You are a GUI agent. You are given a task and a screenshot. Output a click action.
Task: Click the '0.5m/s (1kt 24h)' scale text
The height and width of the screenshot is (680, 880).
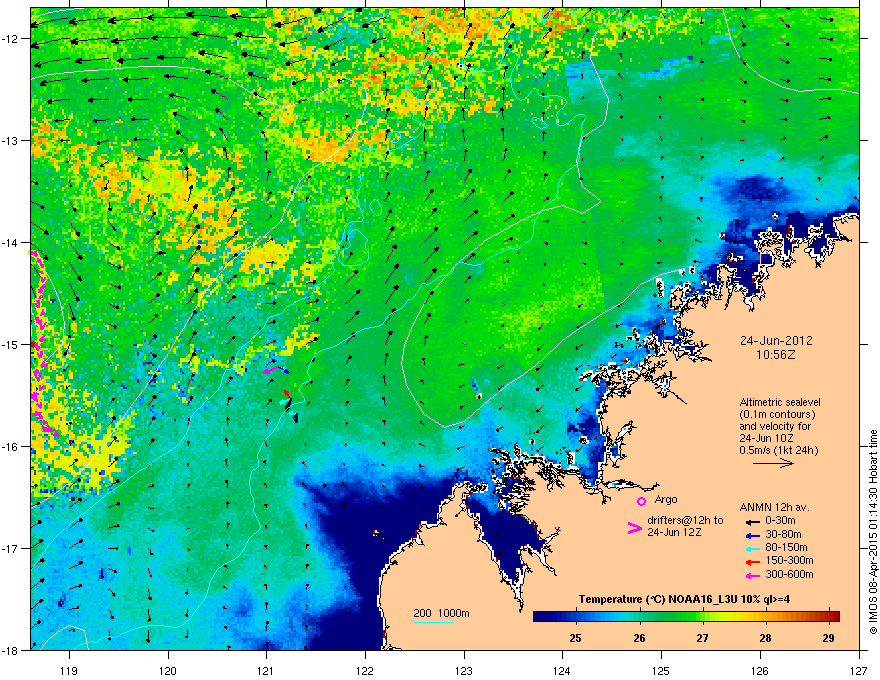point(779,450)
